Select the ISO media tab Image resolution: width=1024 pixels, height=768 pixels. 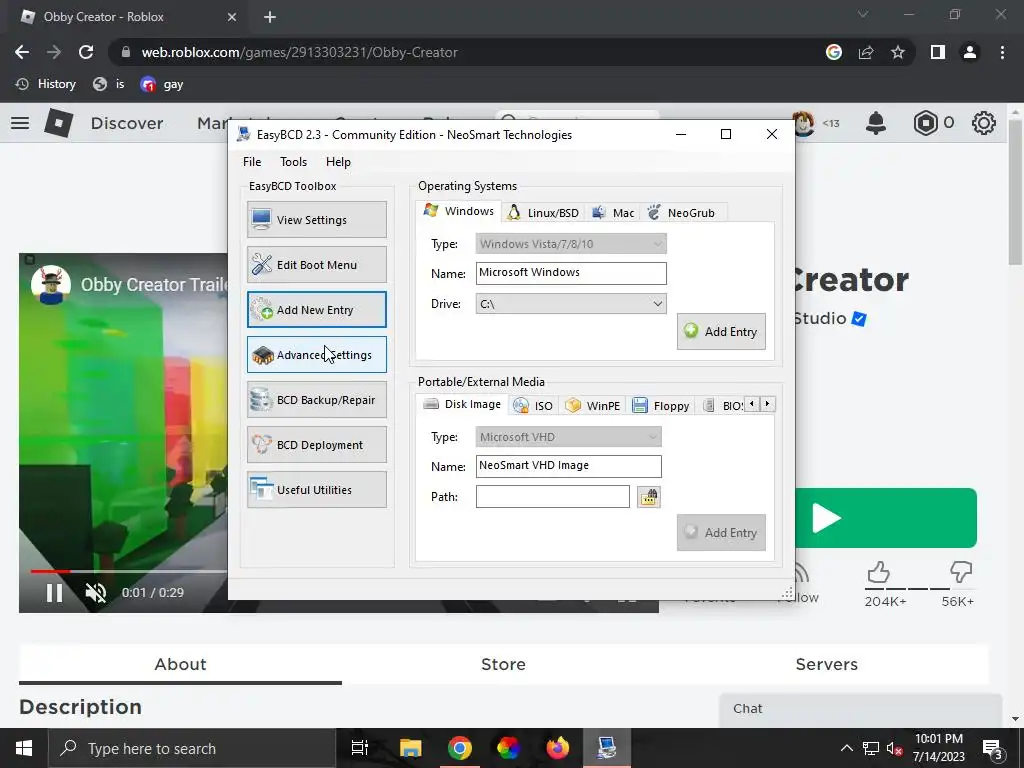[533, 406]
